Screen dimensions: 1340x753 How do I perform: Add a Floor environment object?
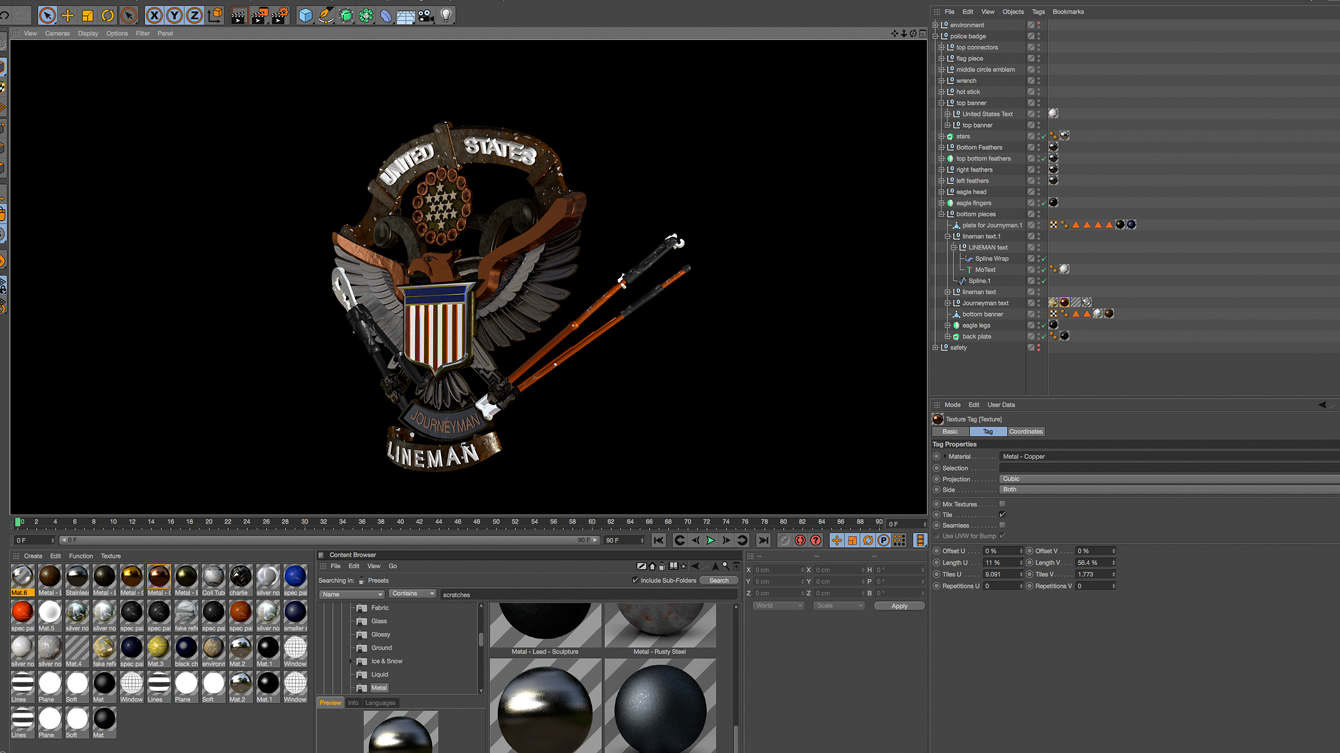coord(406,16)
